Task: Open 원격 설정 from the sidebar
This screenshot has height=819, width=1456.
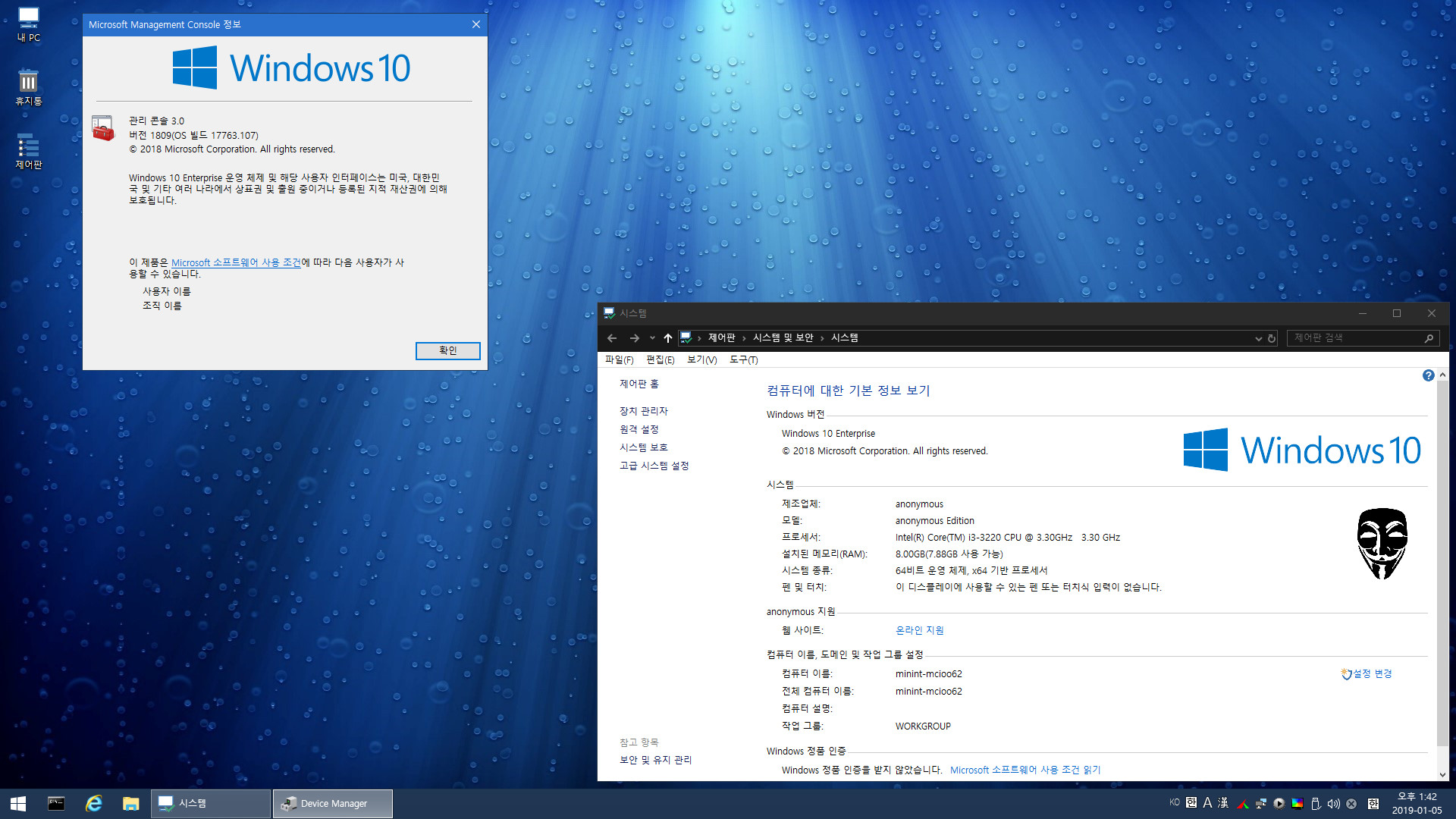Action: (639, 429)
